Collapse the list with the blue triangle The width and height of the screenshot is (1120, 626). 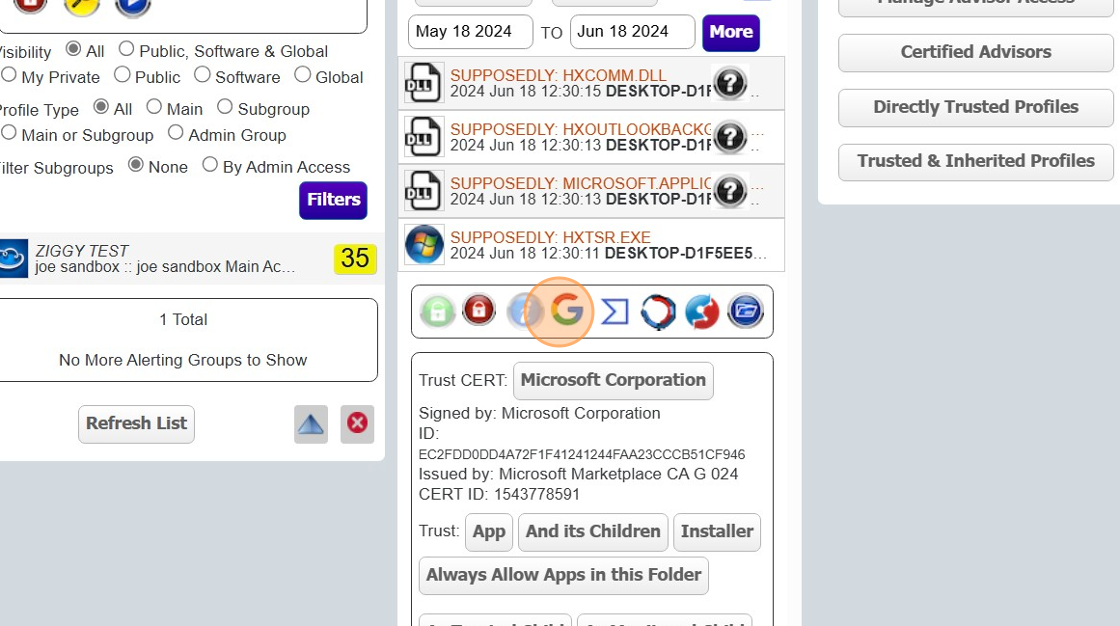(310, 424)
